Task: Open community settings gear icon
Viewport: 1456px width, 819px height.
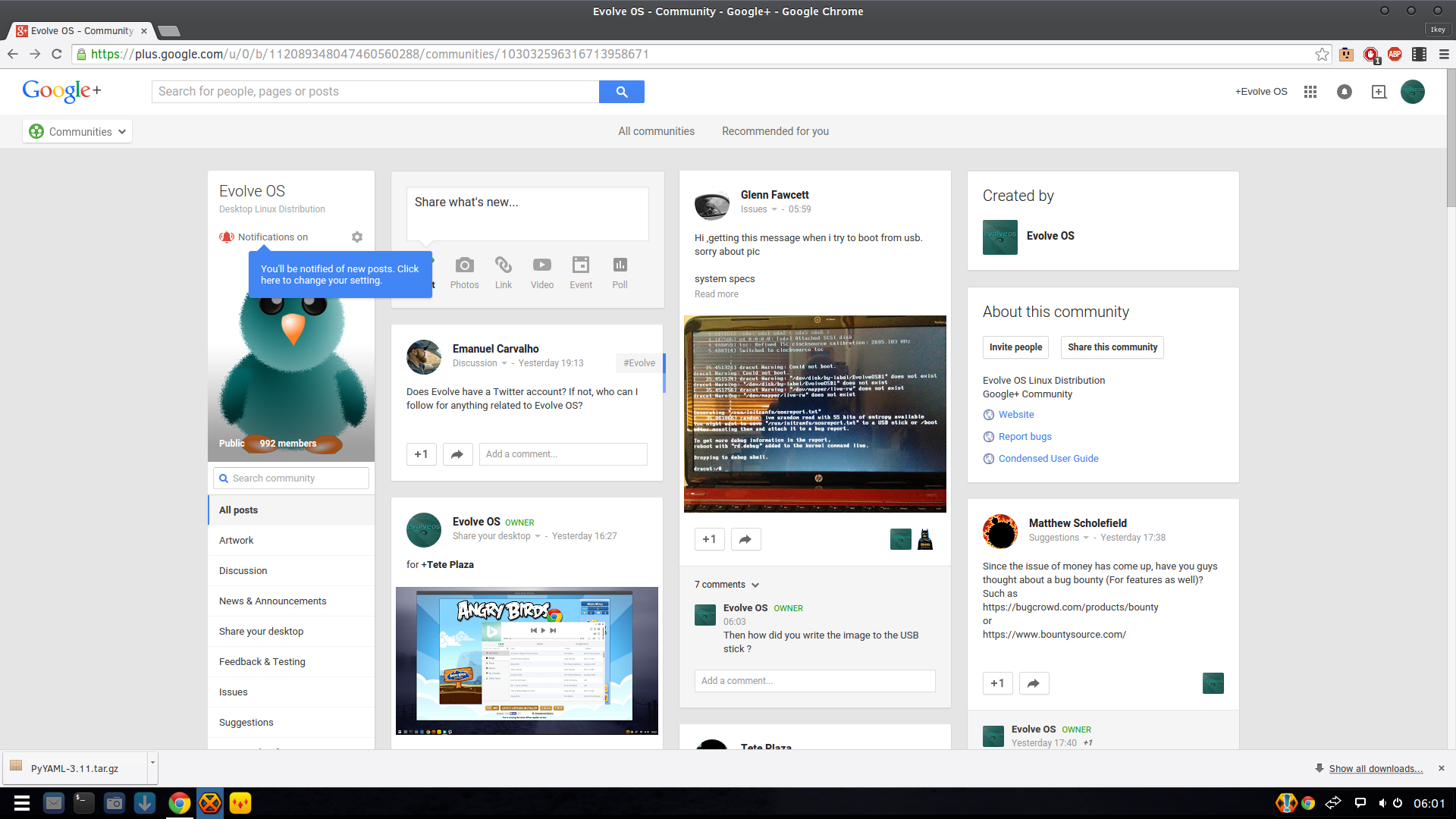Action: pyautogui.click(x=356, y=237)
